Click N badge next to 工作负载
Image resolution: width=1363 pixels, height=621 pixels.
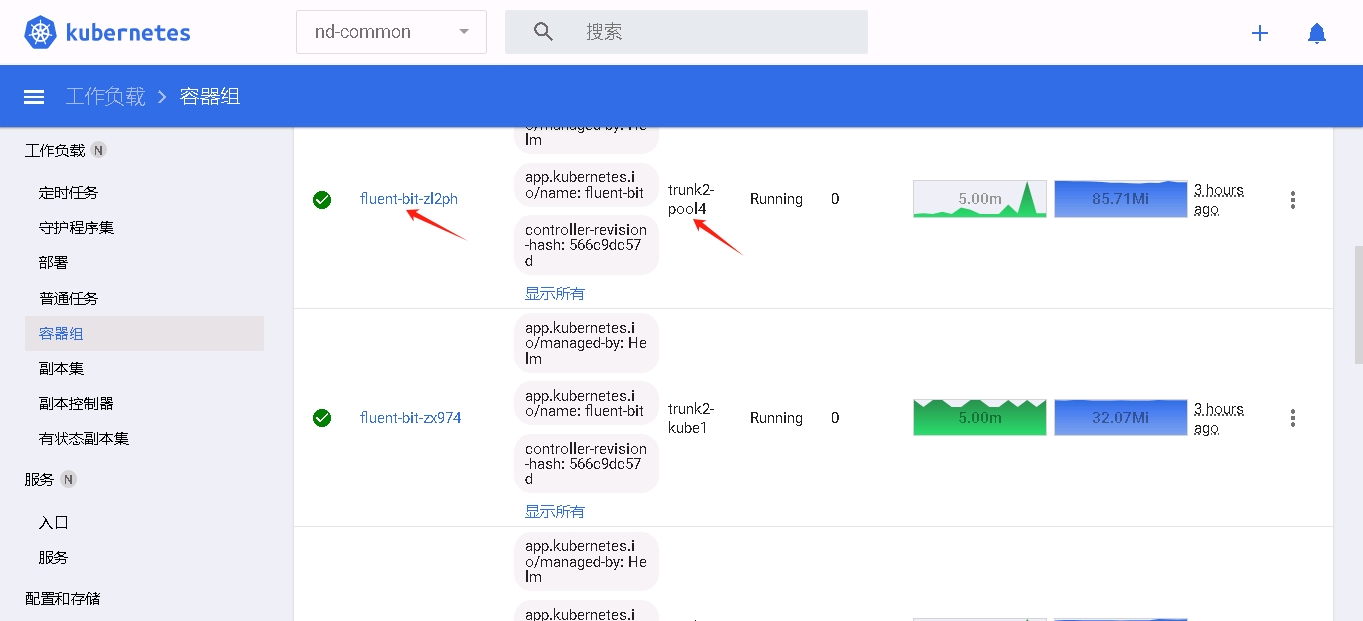coord(98,150)
